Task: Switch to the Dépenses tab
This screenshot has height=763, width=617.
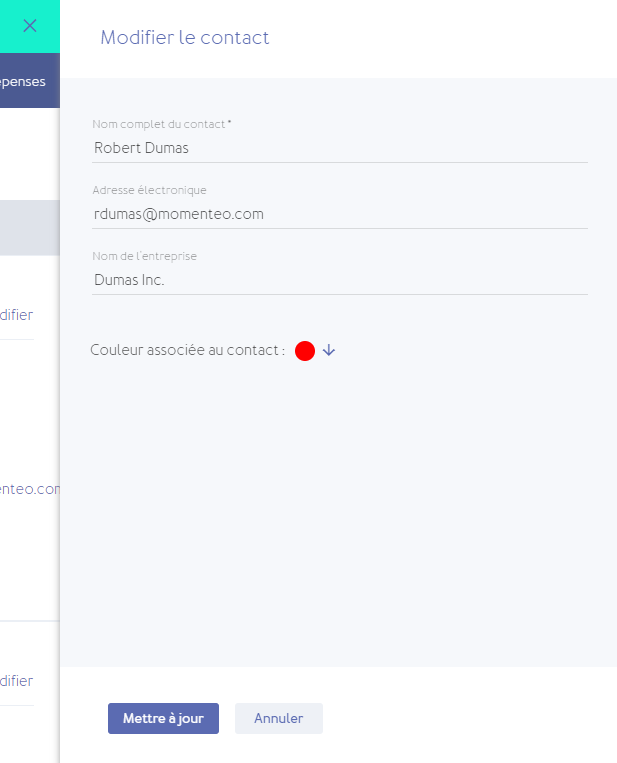Action: click(24, 82)
